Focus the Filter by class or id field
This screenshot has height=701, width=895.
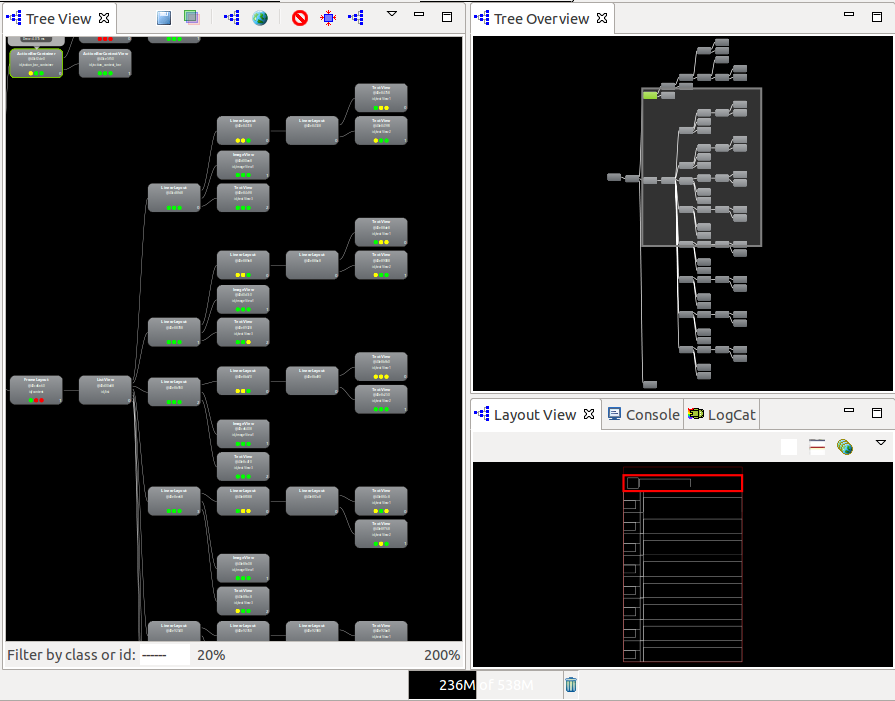coord(165,655)
